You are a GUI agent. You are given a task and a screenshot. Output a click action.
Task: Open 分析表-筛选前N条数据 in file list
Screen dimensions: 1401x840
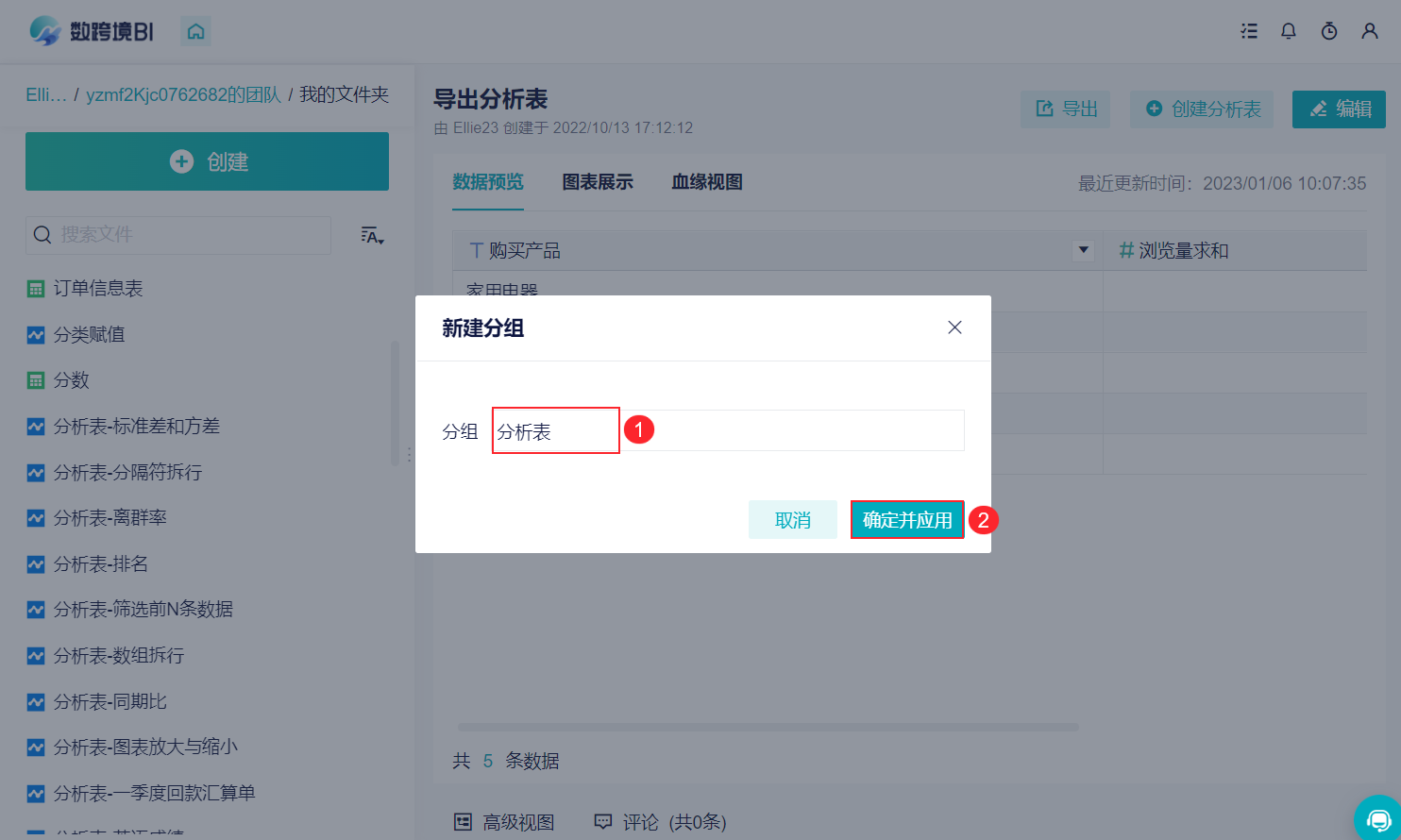pos(143,610)
